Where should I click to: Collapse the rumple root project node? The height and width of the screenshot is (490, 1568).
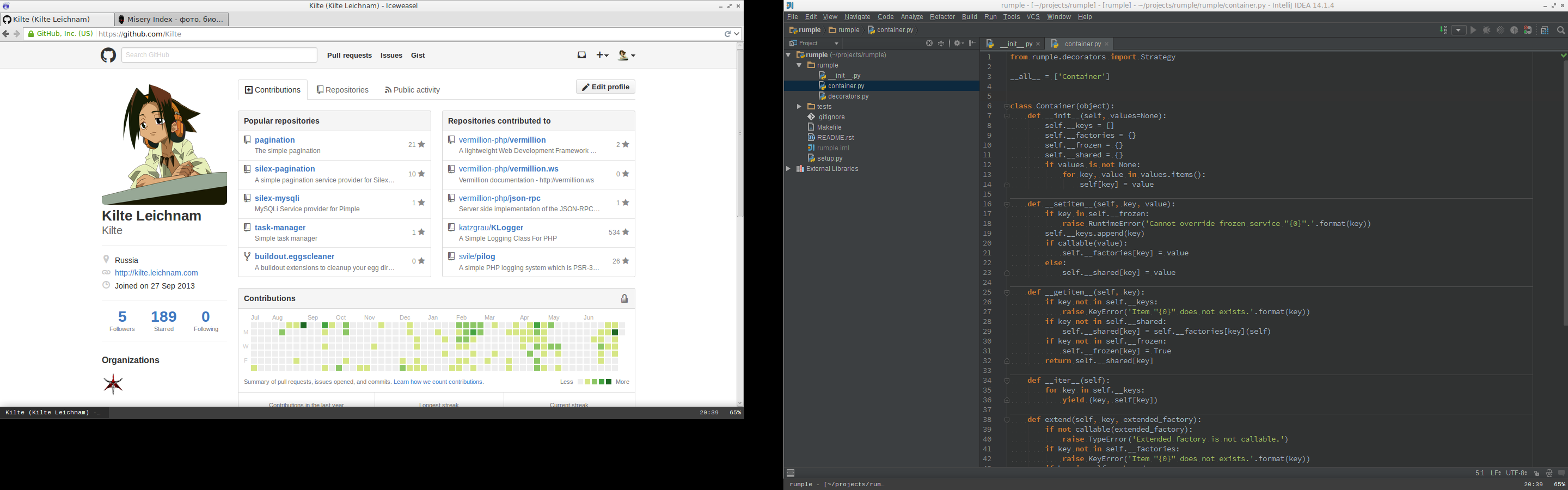click(788, 55)
